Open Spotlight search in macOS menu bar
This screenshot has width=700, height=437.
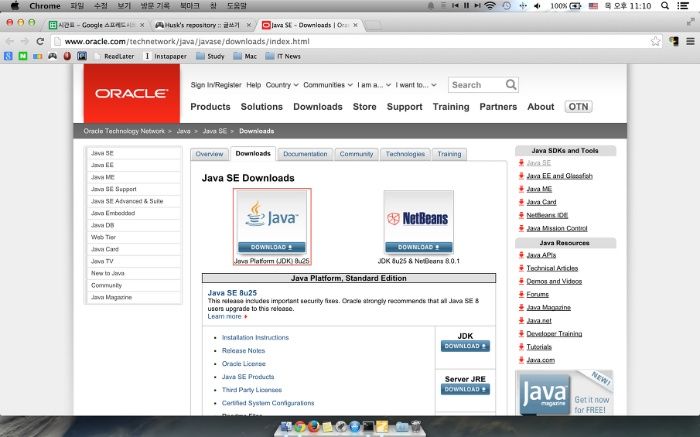[665, 6]
